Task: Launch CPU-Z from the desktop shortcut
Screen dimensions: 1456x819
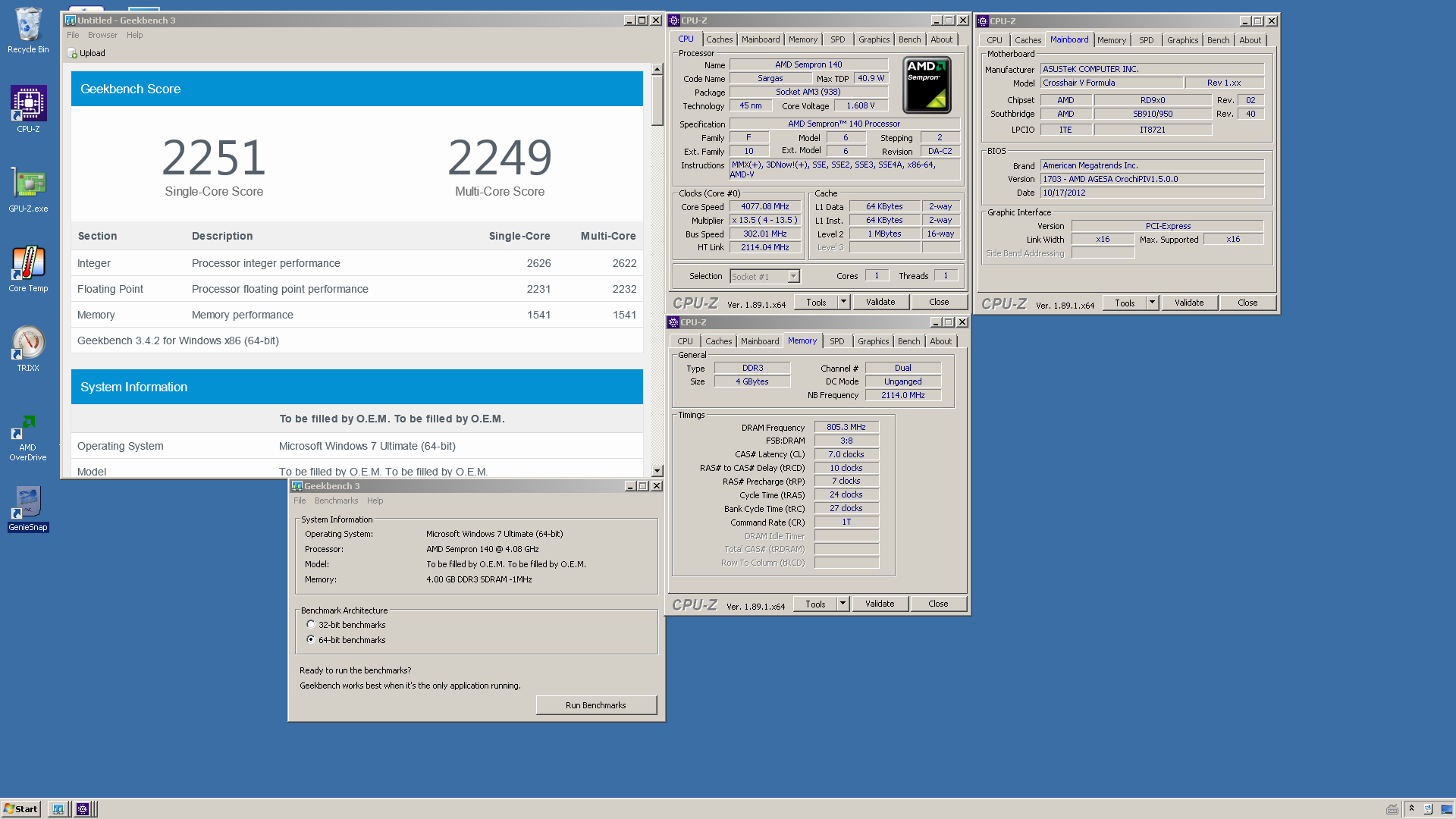Action: pos(28,109)
